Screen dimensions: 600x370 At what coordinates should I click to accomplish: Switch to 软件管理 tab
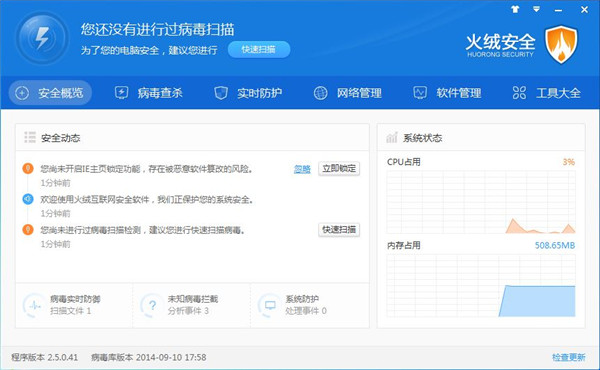tap(448, 93)
